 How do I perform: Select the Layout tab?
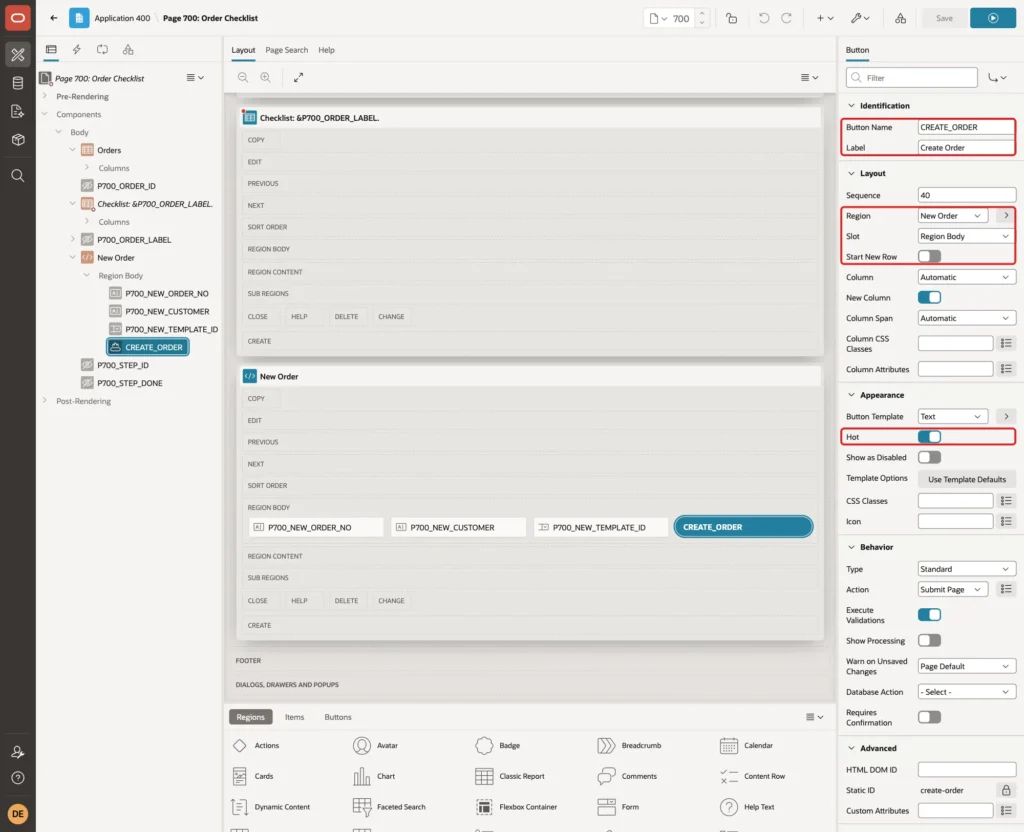coord(243,50)
